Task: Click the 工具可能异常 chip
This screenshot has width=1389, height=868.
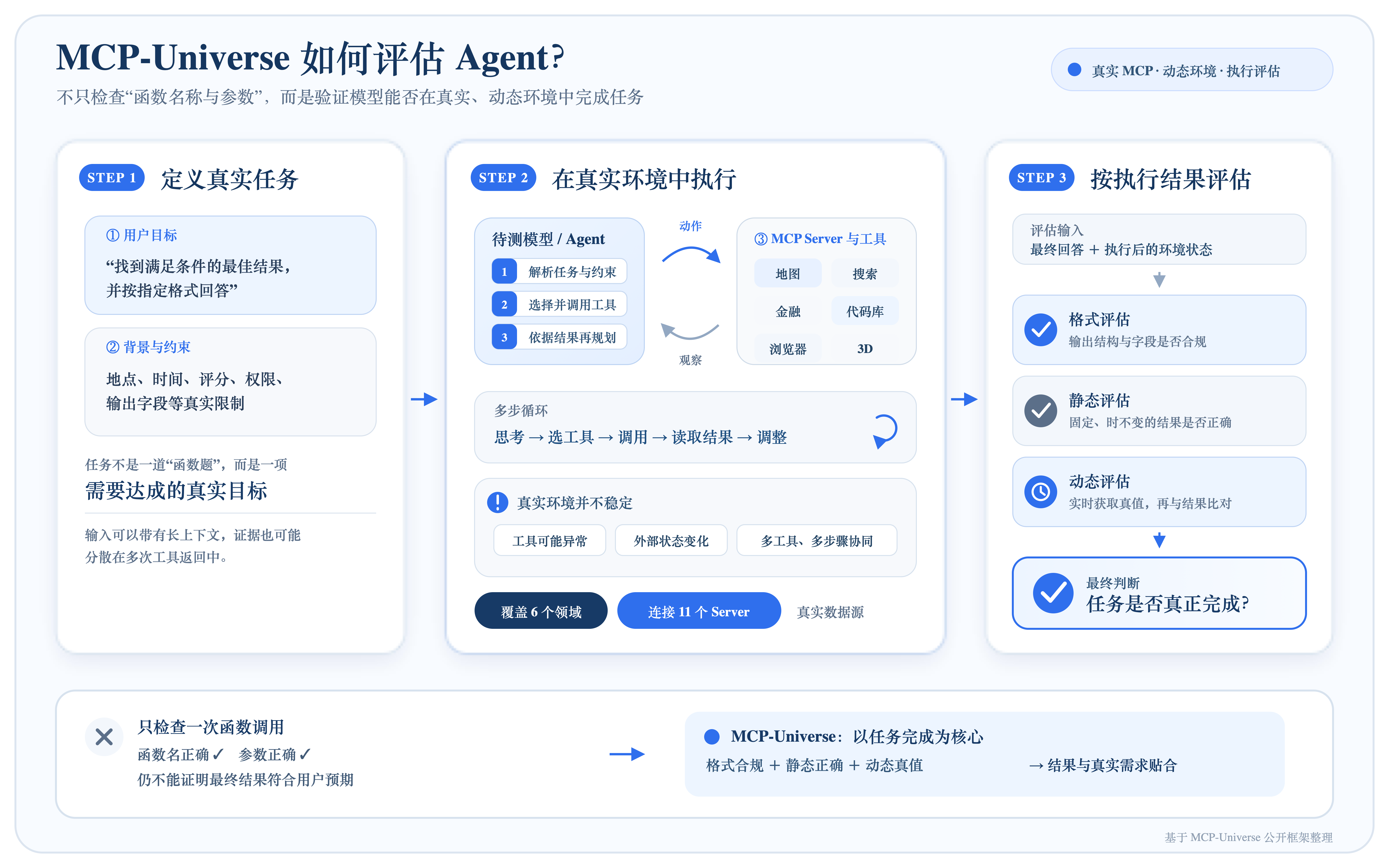Action: point(549,540)
